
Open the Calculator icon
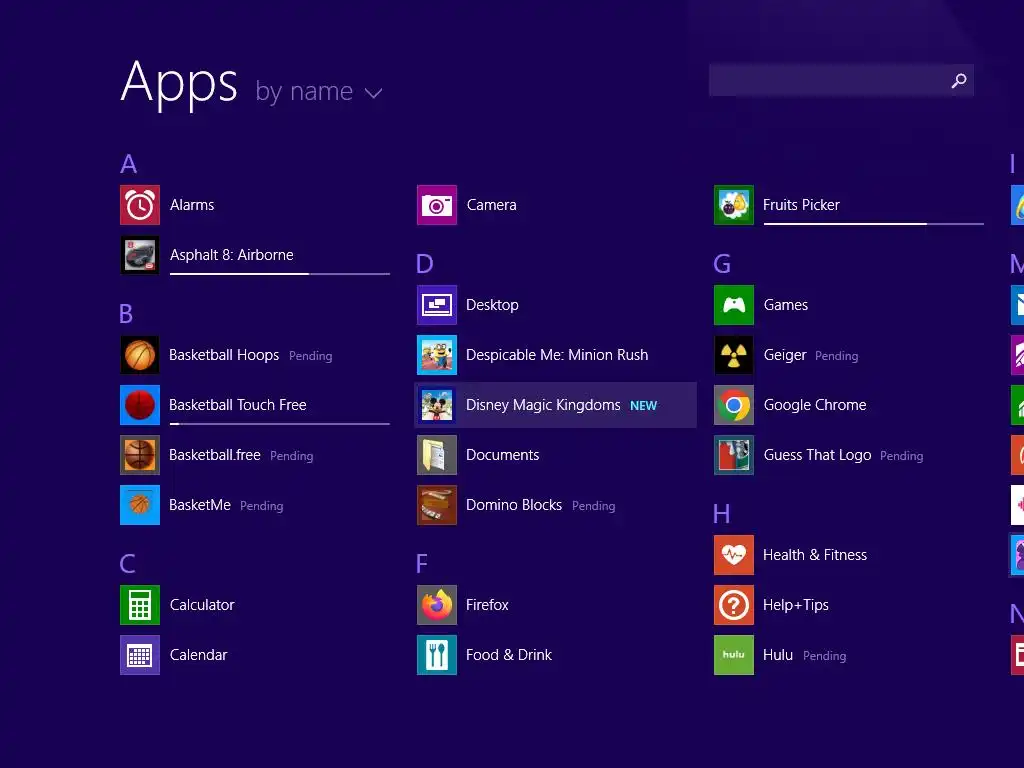pos(140,605)
